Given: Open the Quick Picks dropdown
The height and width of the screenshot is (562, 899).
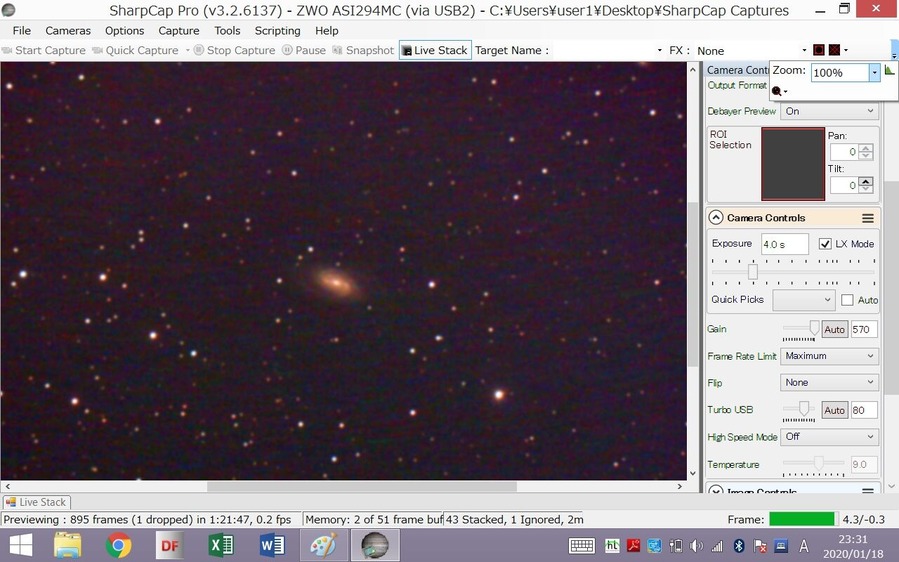Looking at the screenshot, I should [x=803, y=300].
